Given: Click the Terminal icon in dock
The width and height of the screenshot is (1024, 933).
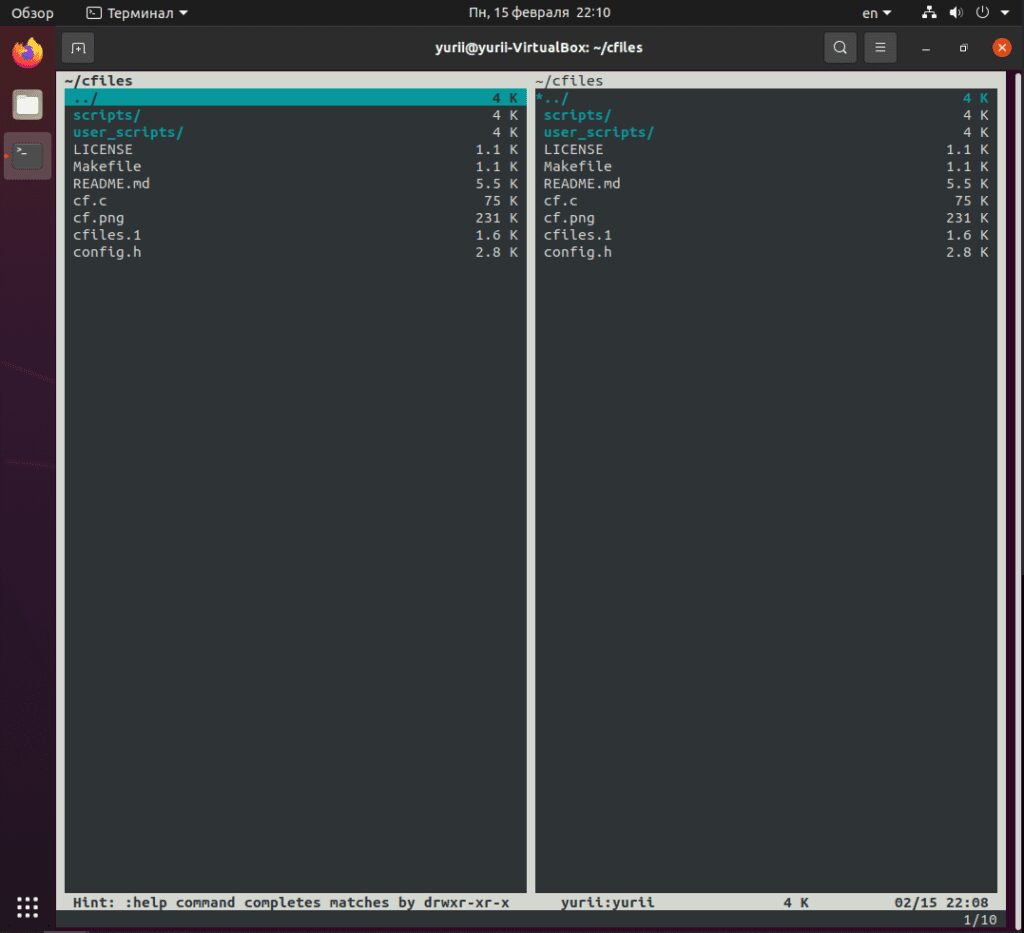Looking at the screenshot, I should pos(28,155).
